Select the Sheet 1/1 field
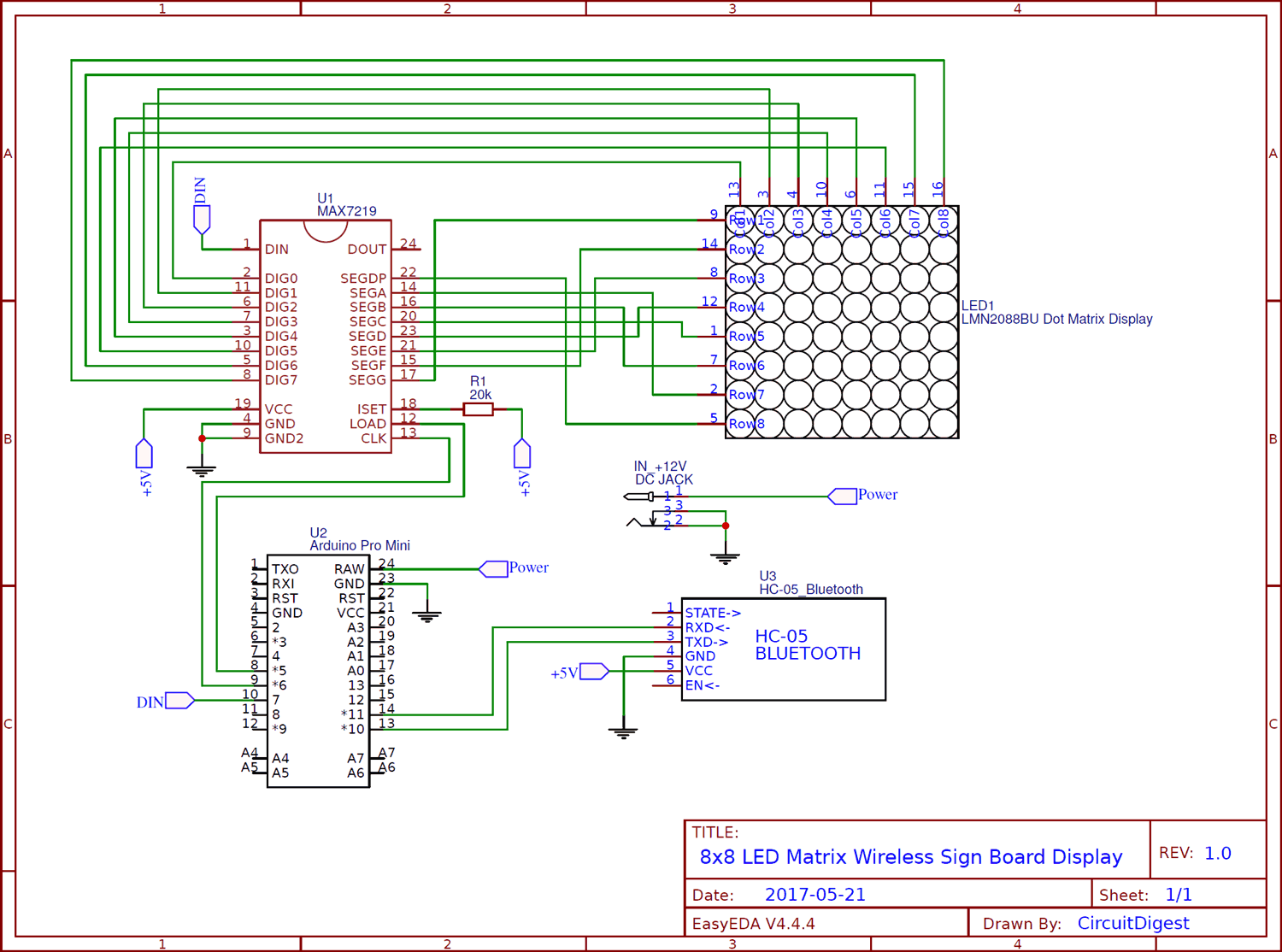The height and width of the screenshot is (952, 1282). [1177, 894]
